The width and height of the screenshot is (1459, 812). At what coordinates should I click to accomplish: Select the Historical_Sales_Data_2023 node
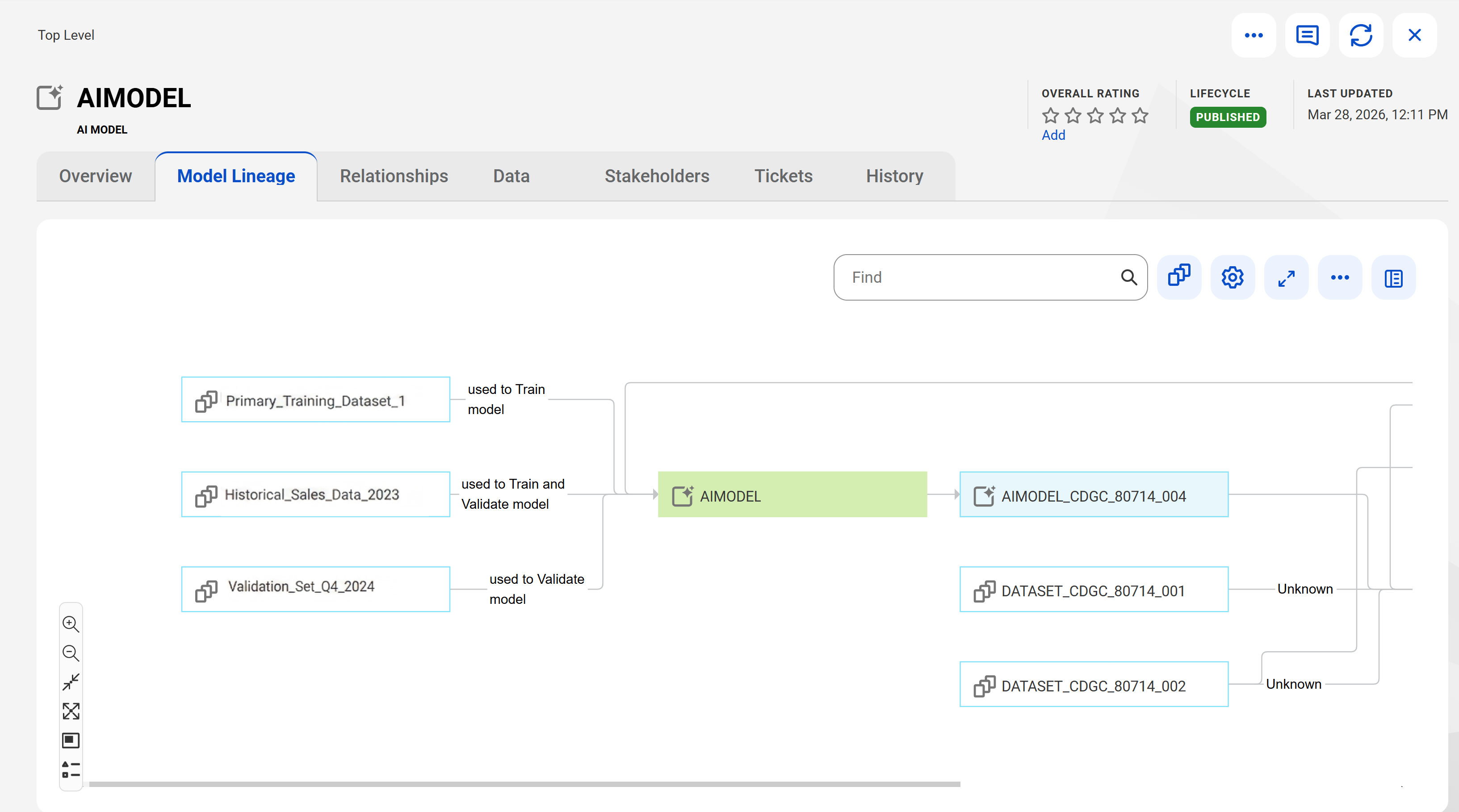click(315, 494)
